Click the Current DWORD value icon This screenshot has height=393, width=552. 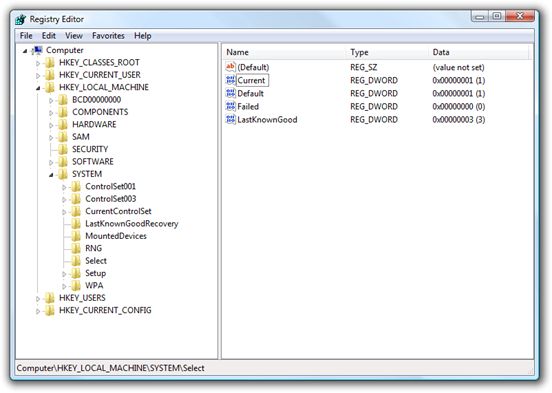point(231,80)
